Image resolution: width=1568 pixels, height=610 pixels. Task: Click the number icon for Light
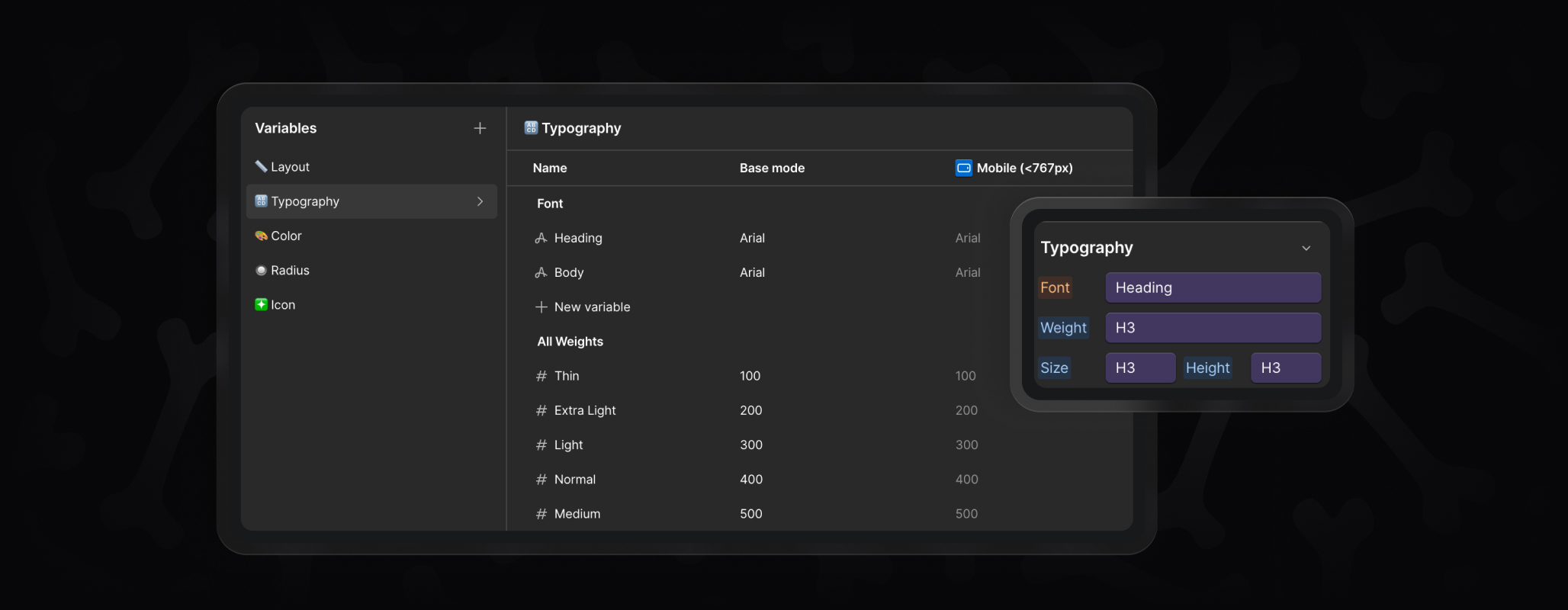click(541, 445)
